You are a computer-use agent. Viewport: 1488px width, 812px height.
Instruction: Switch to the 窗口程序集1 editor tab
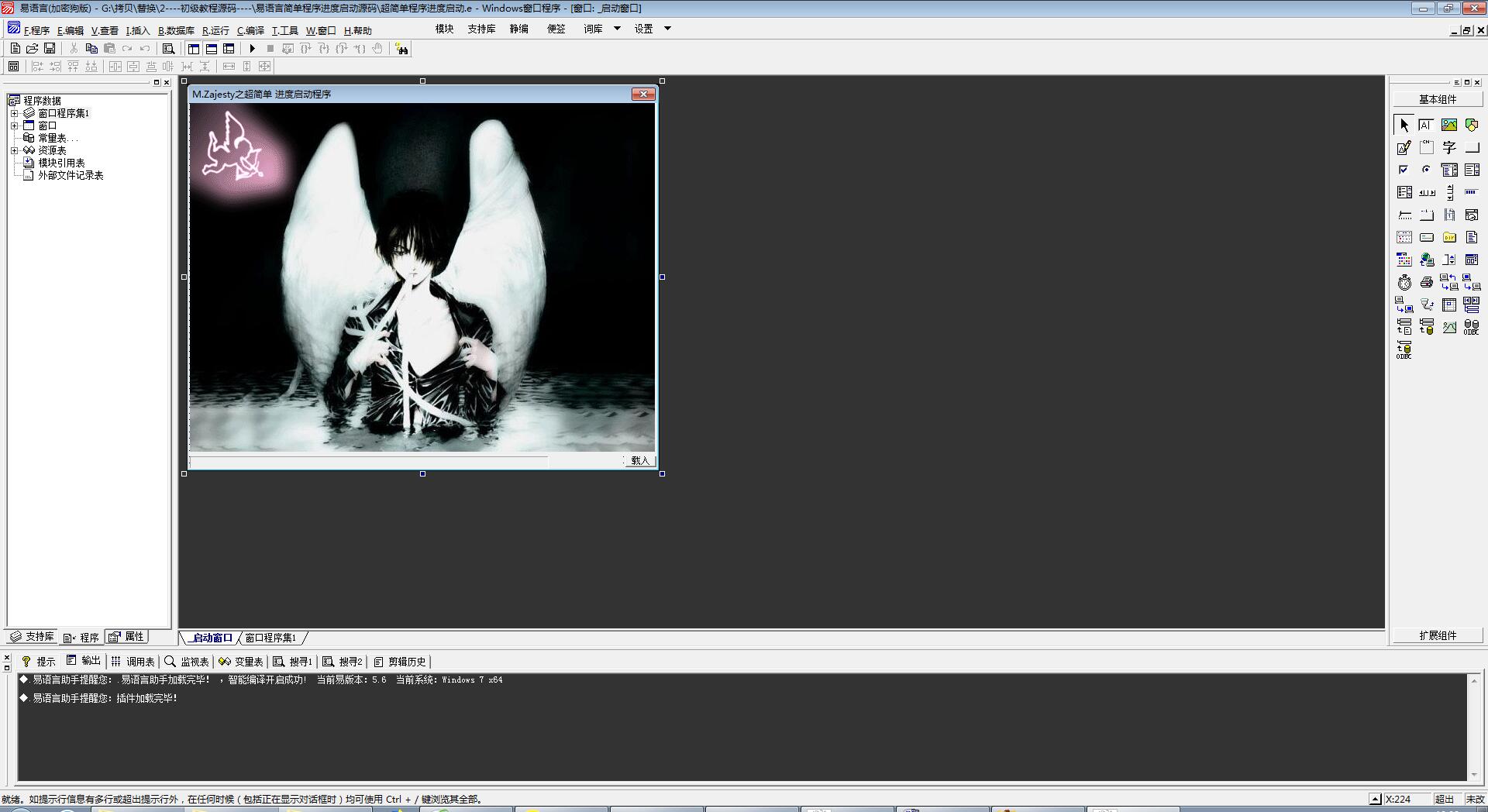coord(270,638)
